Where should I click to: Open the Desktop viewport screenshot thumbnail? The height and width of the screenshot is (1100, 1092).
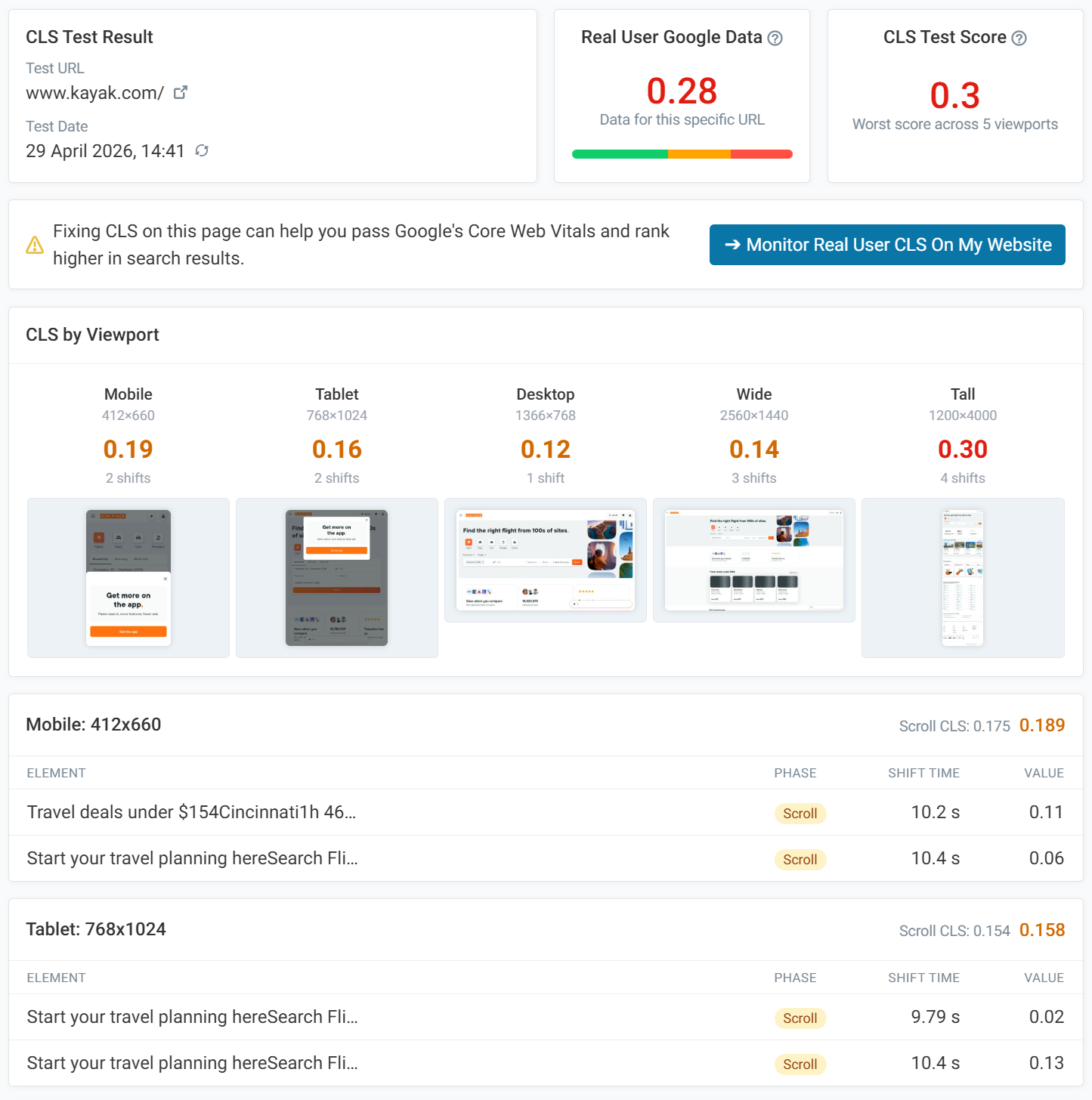546,560
